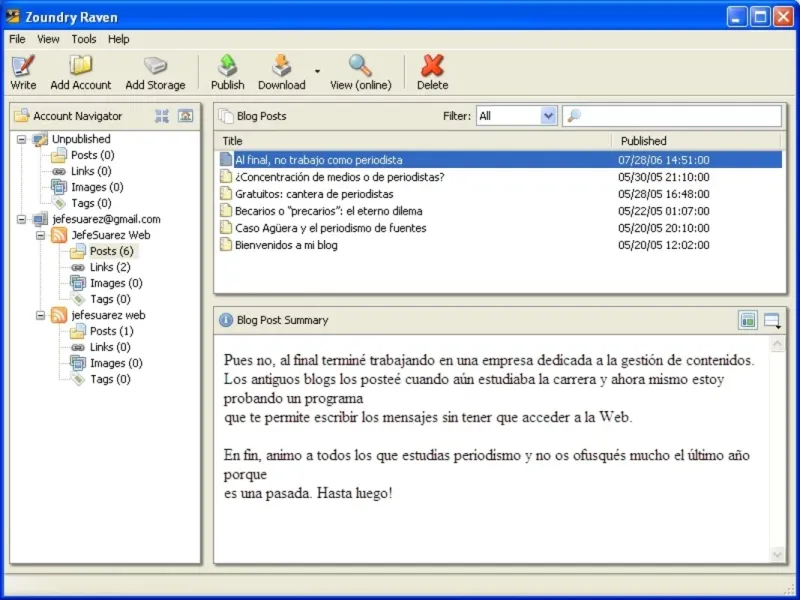Maximize the Zoundry Raven window
The width and height of the screenshot is (800, 600).
[760, 17]
